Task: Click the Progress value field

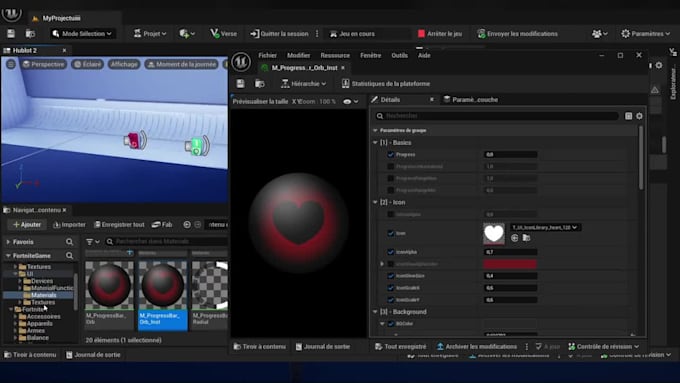Action: click(x=510, y=154)
